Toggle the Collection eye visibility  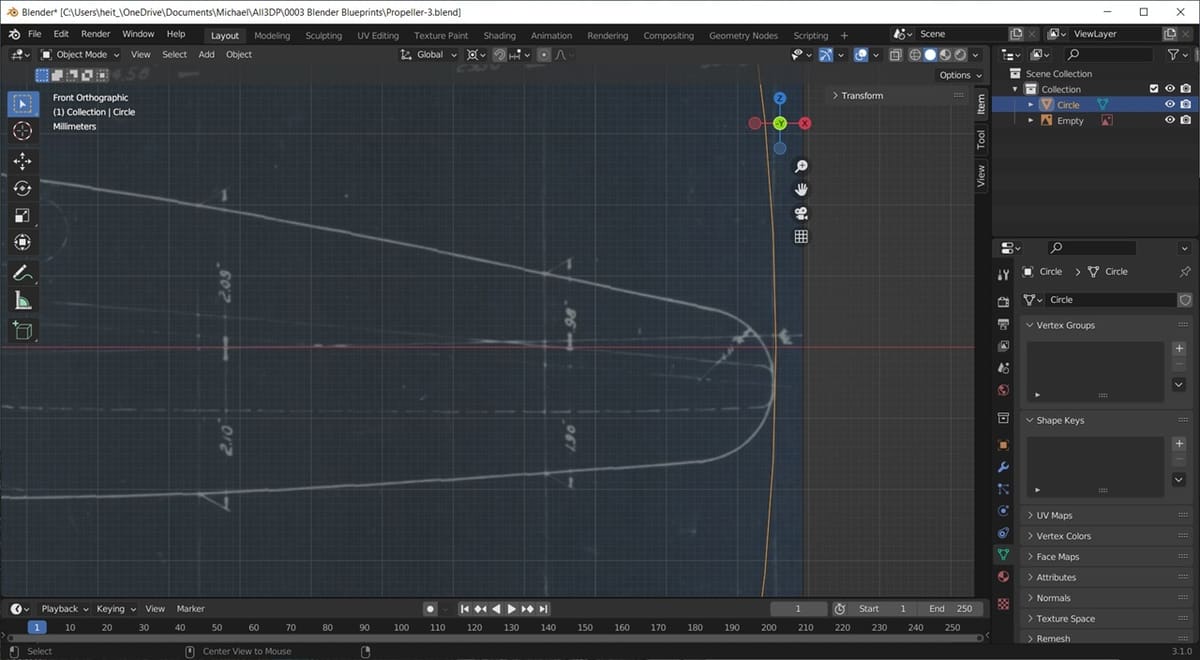(1169, 89)
